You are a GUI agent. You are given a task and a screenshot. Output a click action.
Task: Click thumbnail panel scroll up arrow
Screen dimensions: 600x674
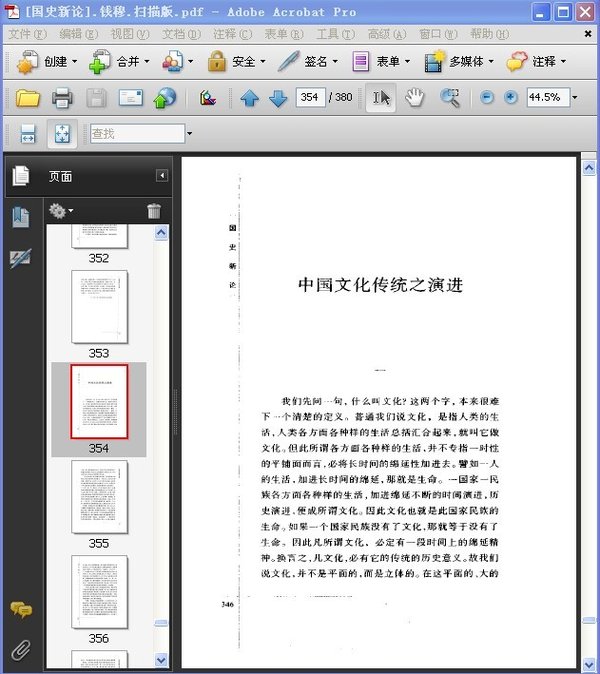161,233
